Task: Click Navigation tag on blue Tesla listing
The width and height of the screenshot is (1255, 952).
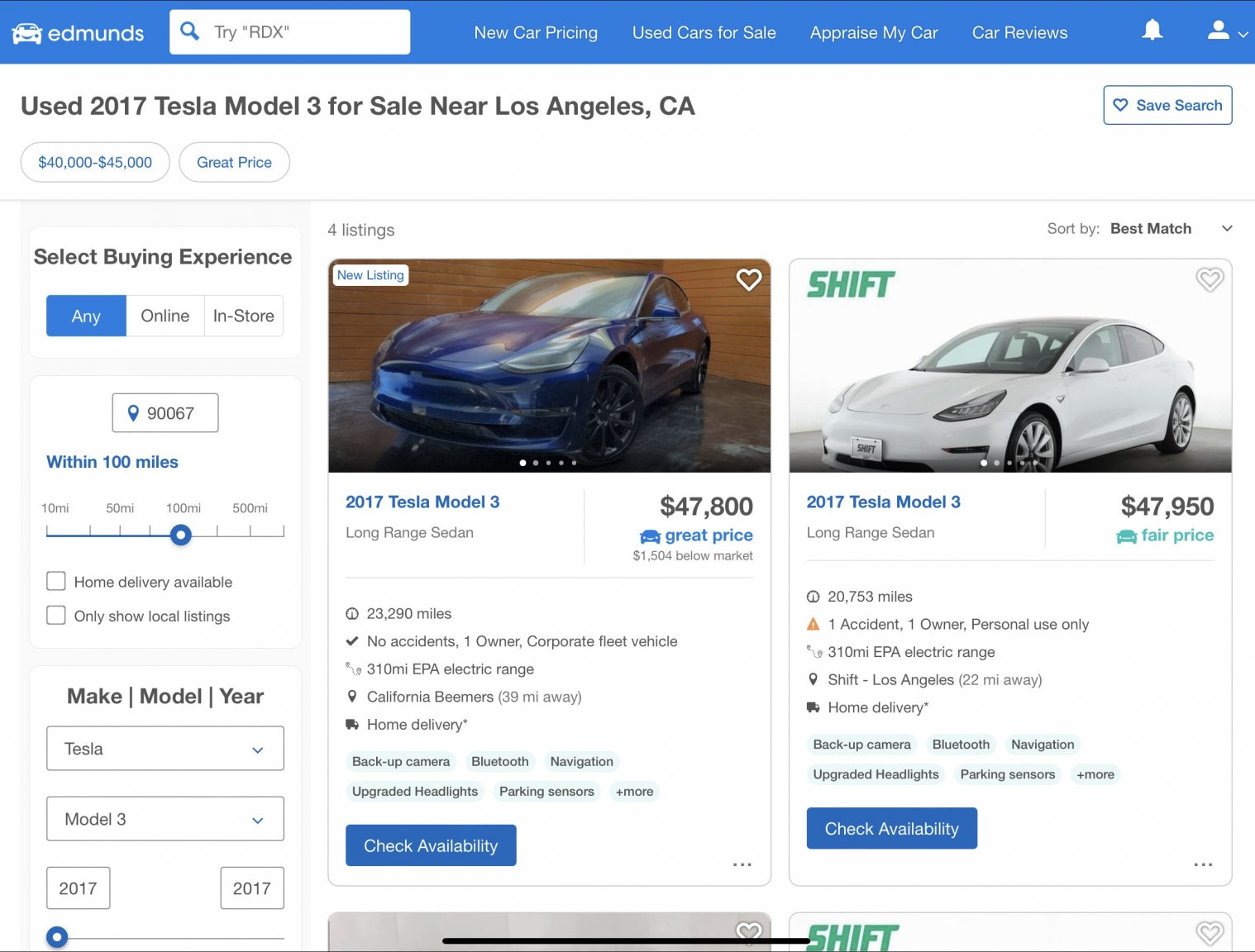Action: [x=582, y=762]
